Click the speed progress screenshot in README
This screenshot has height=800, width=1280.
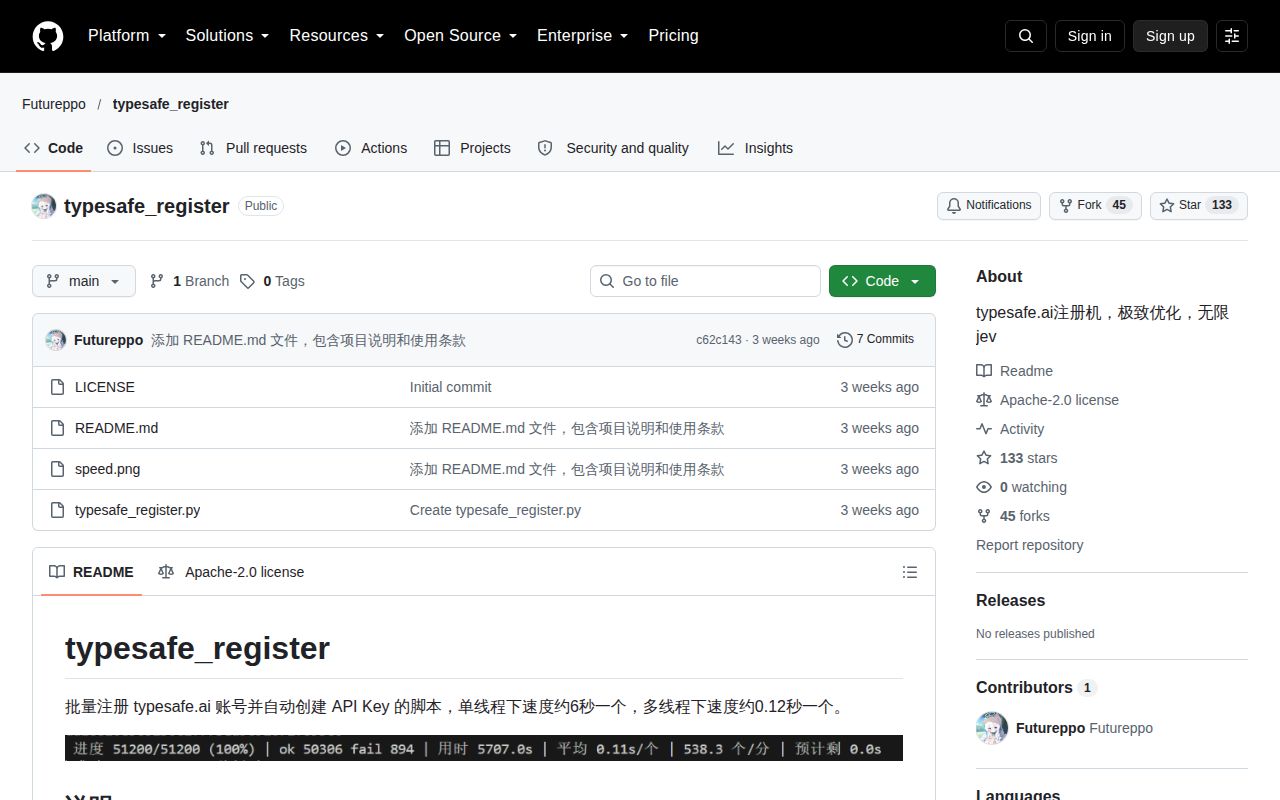pyautogui.click(x=484, y=748)
